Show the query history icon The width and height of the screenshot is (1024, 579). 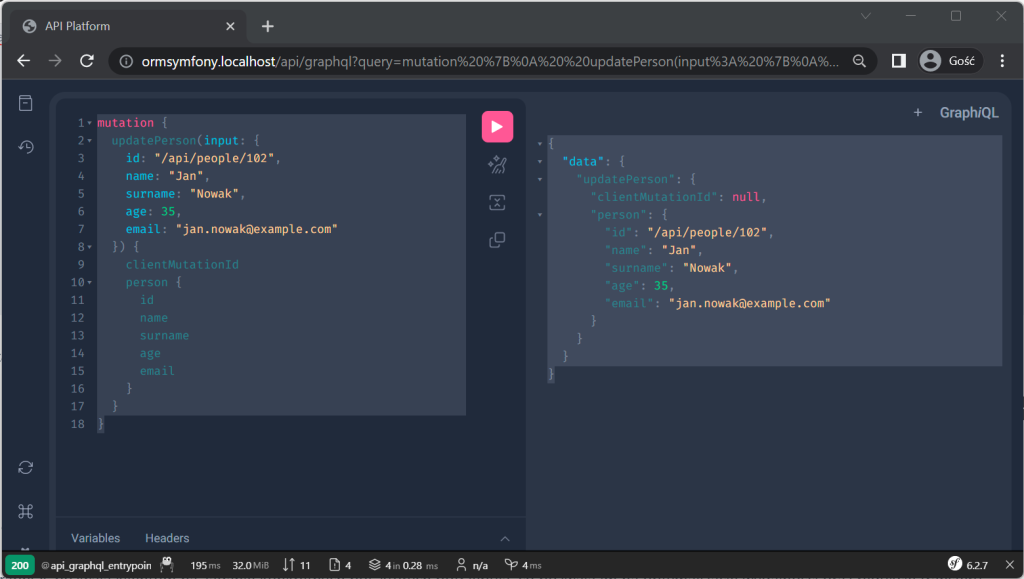[25, 147]
